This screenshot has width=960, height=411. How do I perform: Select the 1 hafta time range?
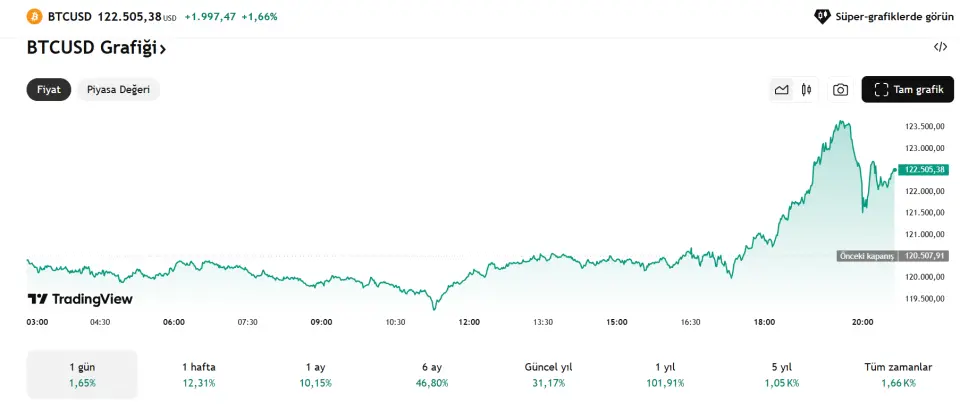(x=199, y=374)
